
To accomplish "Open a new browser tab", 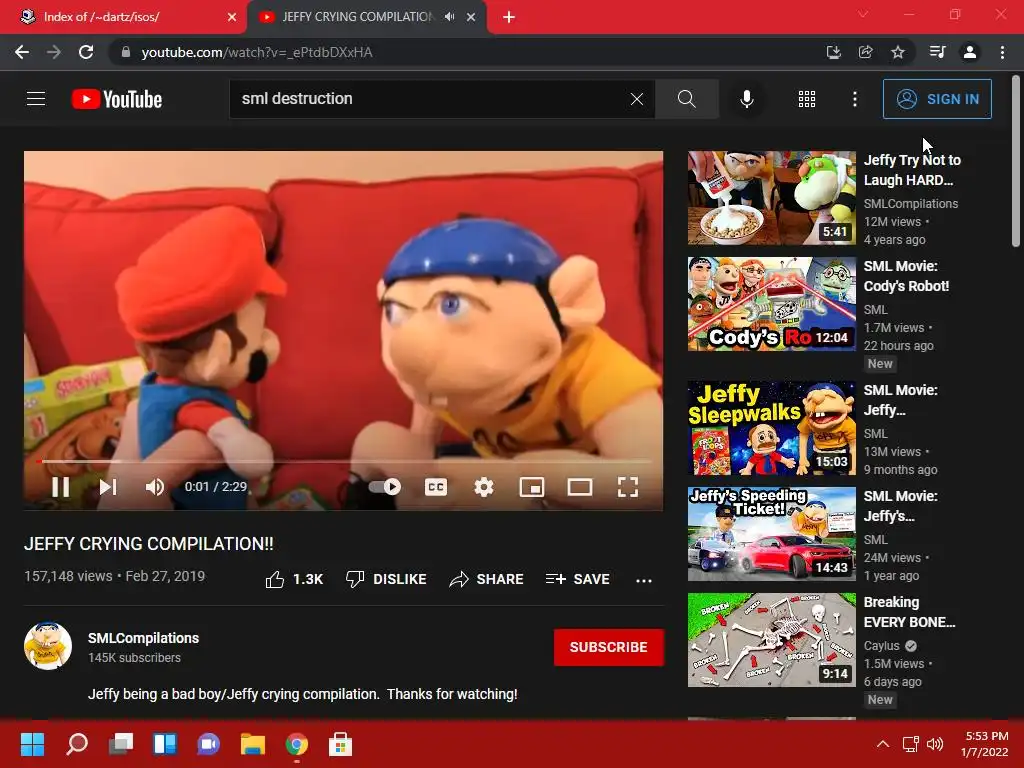I will [509, 17].
